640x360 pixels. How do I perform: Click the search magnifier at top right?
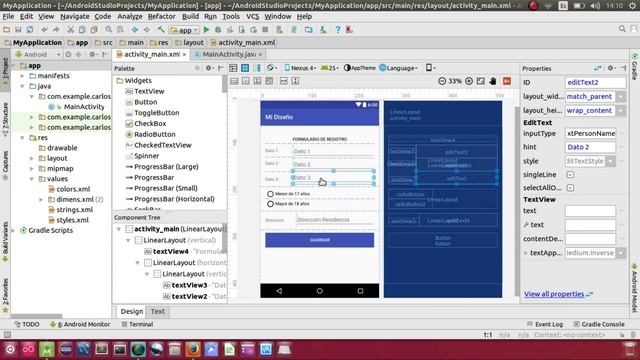(x=622, y=29)
